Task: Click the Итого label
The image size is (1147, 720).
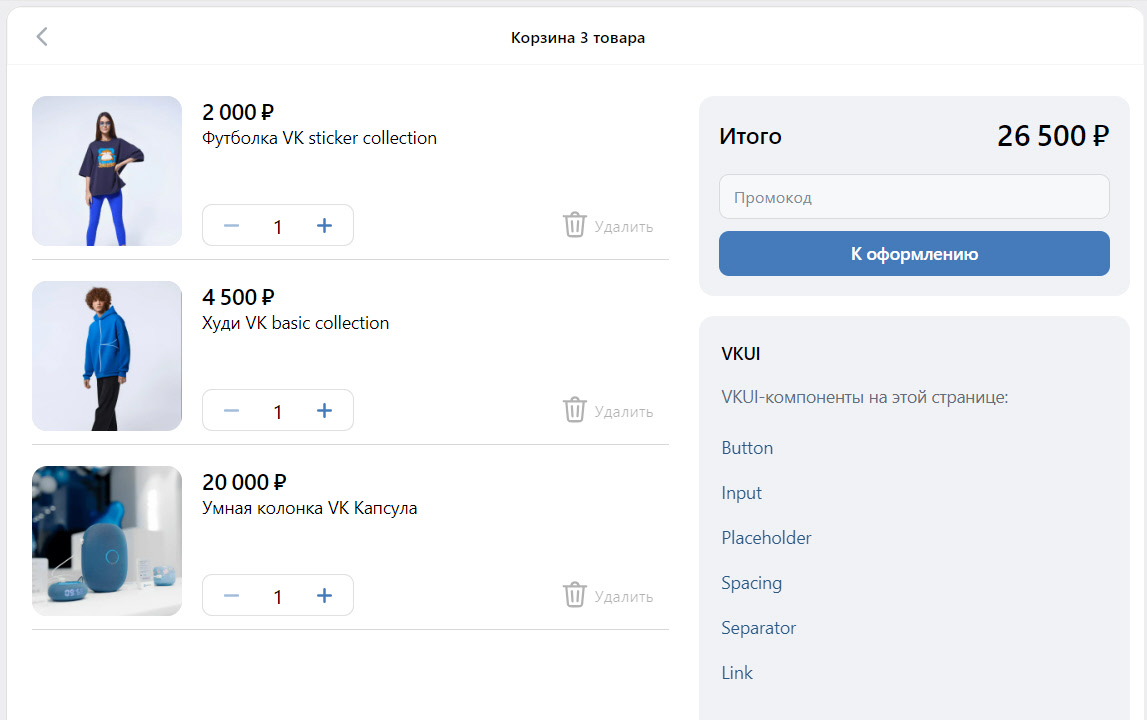Action: (751, 137)
